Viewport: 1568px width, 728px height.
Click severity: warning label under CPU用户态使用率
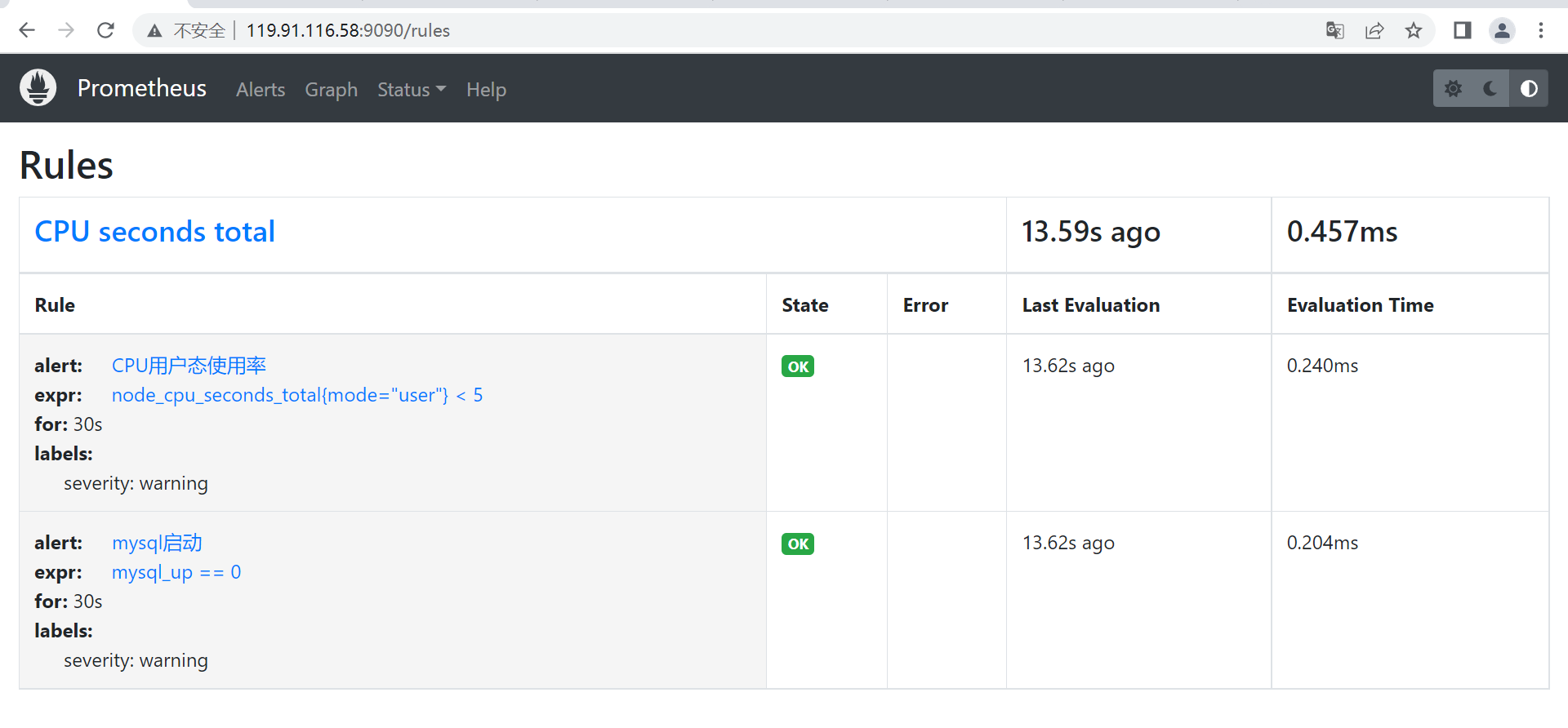(136, 483)
